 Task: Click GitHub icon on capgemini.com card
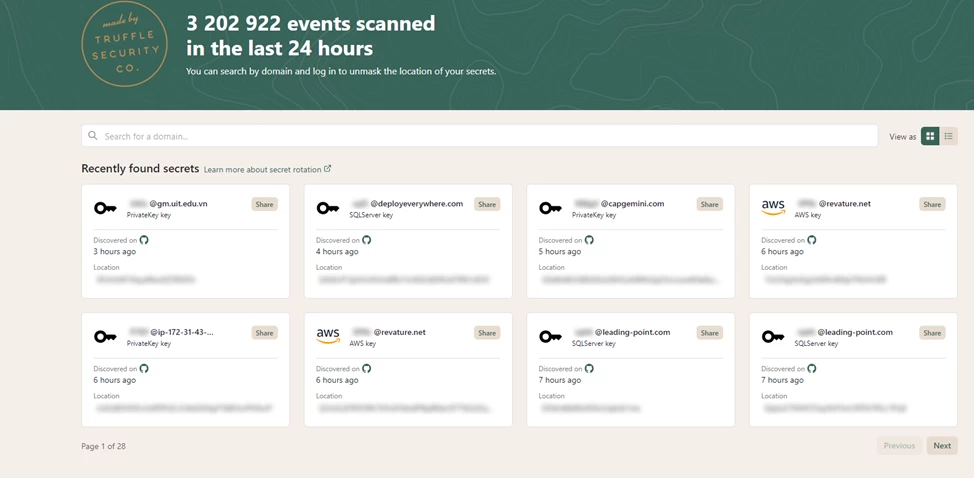(x=589, y=240)
